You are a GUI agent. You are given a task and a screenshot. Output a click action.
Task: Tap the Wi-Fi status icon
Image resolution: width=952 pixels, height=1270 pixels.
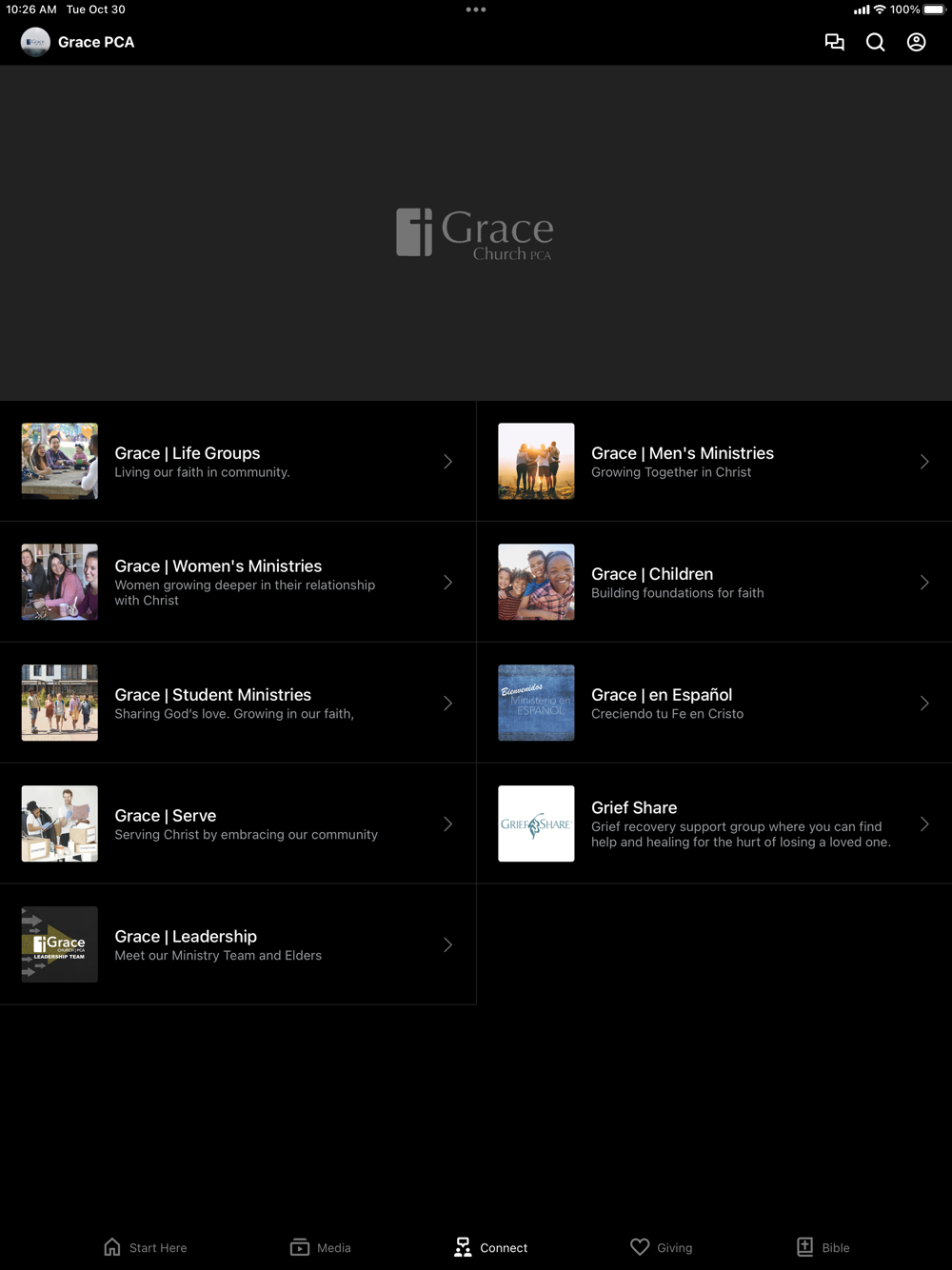click(880, 10)
